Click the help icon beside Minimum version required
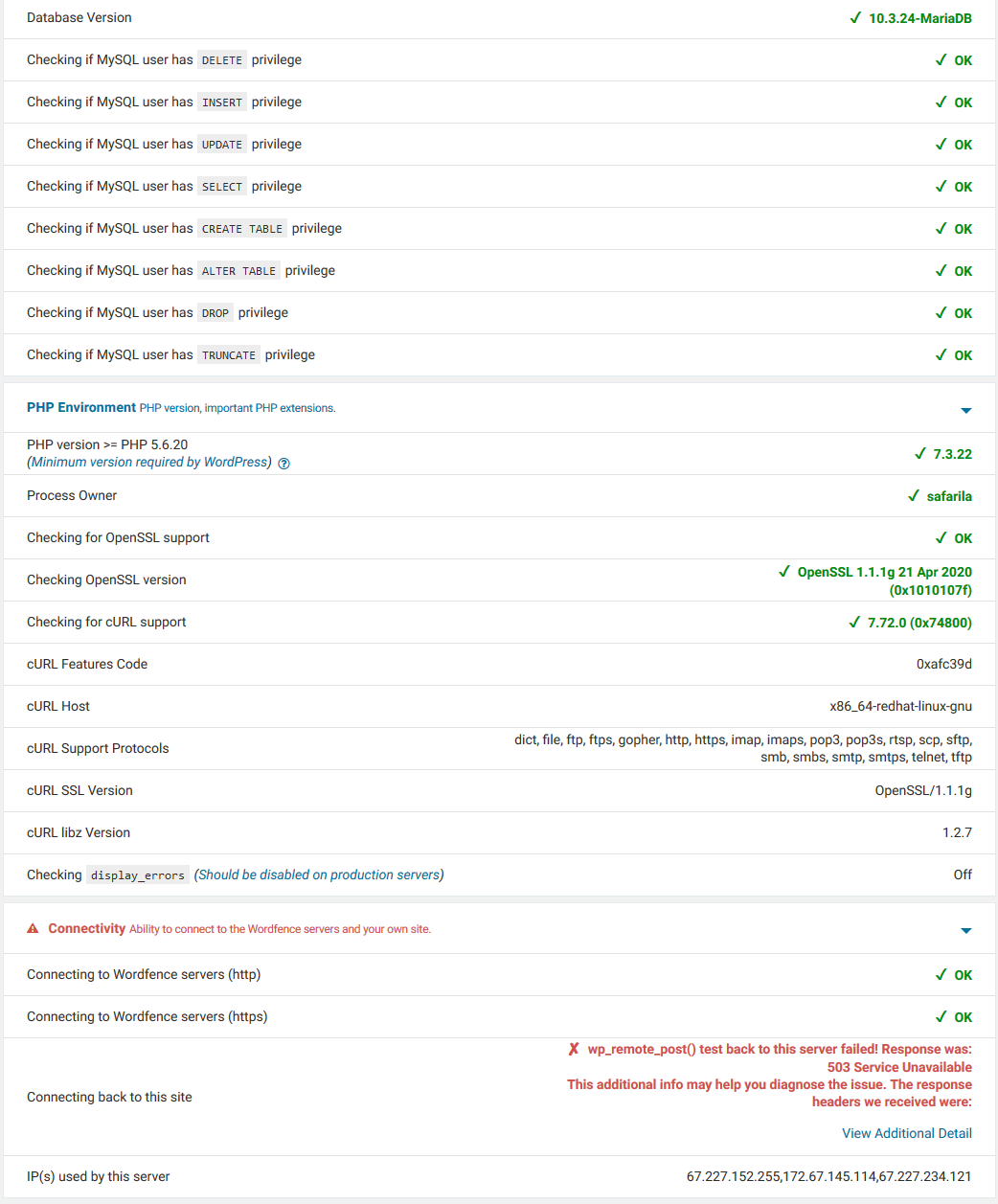998x1204 pixels. coord(284,464)
